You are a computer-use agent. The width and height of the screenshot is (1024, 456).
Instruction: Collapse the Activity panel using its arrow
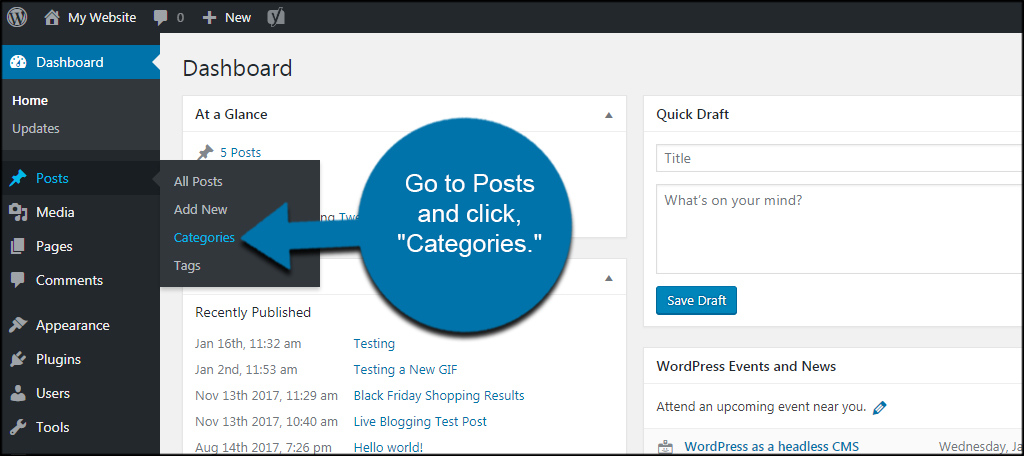coord(609,278)
